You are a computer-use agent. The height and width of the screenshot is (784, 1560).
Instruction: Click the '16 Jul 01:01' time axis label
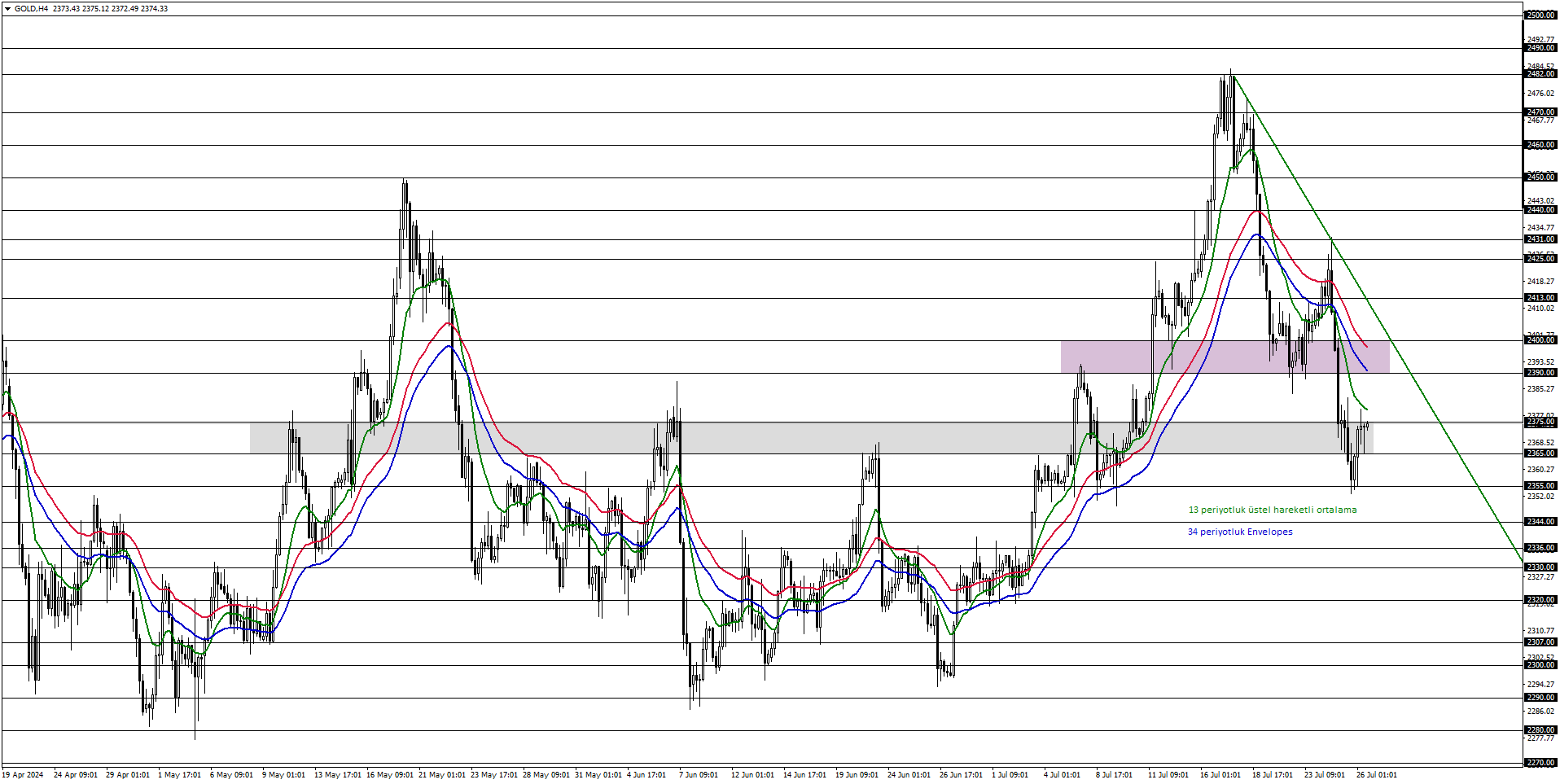[1220, 775]
